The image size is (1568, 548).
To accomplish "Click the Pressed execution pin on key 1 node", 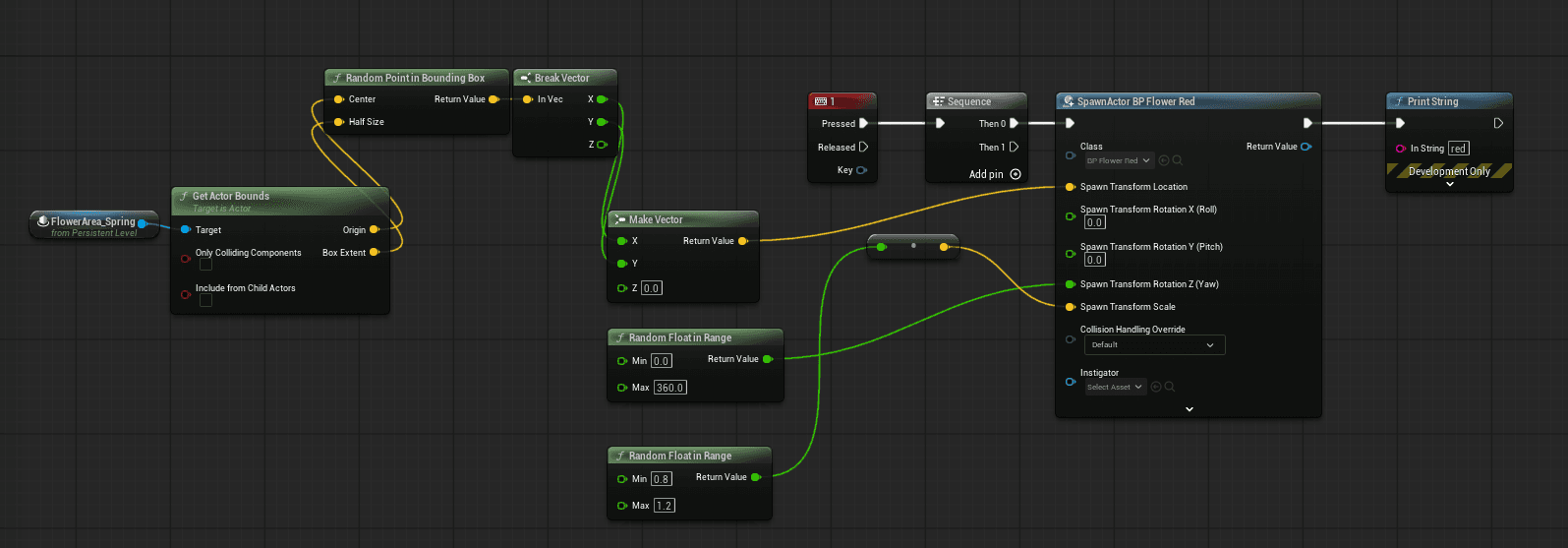I will coord(863,124).
